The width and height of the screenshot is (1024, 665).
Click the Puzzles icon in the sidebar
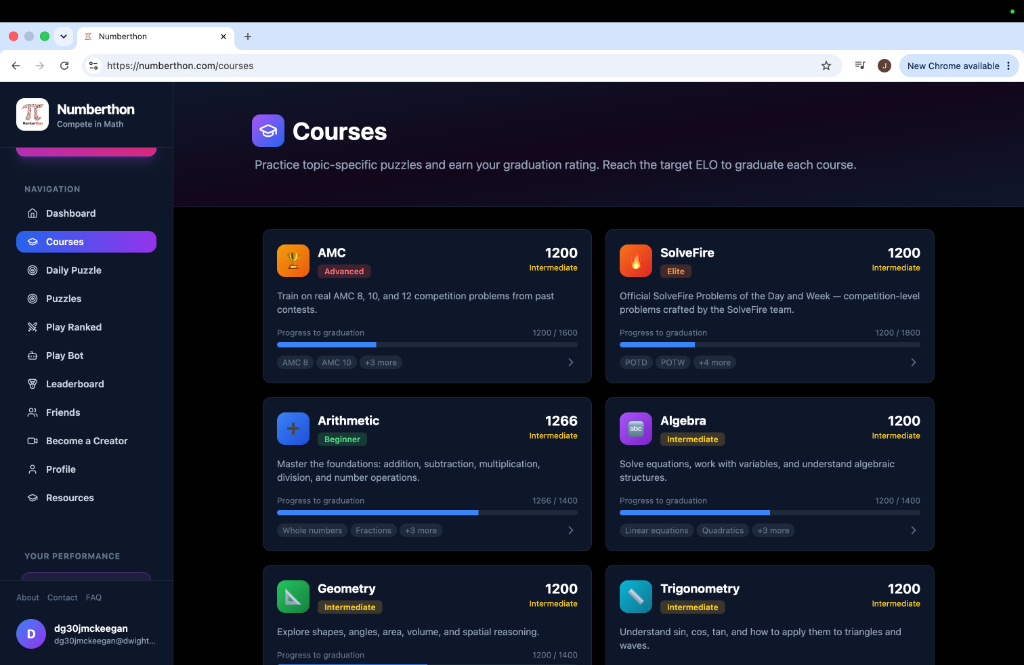(32, 299)
